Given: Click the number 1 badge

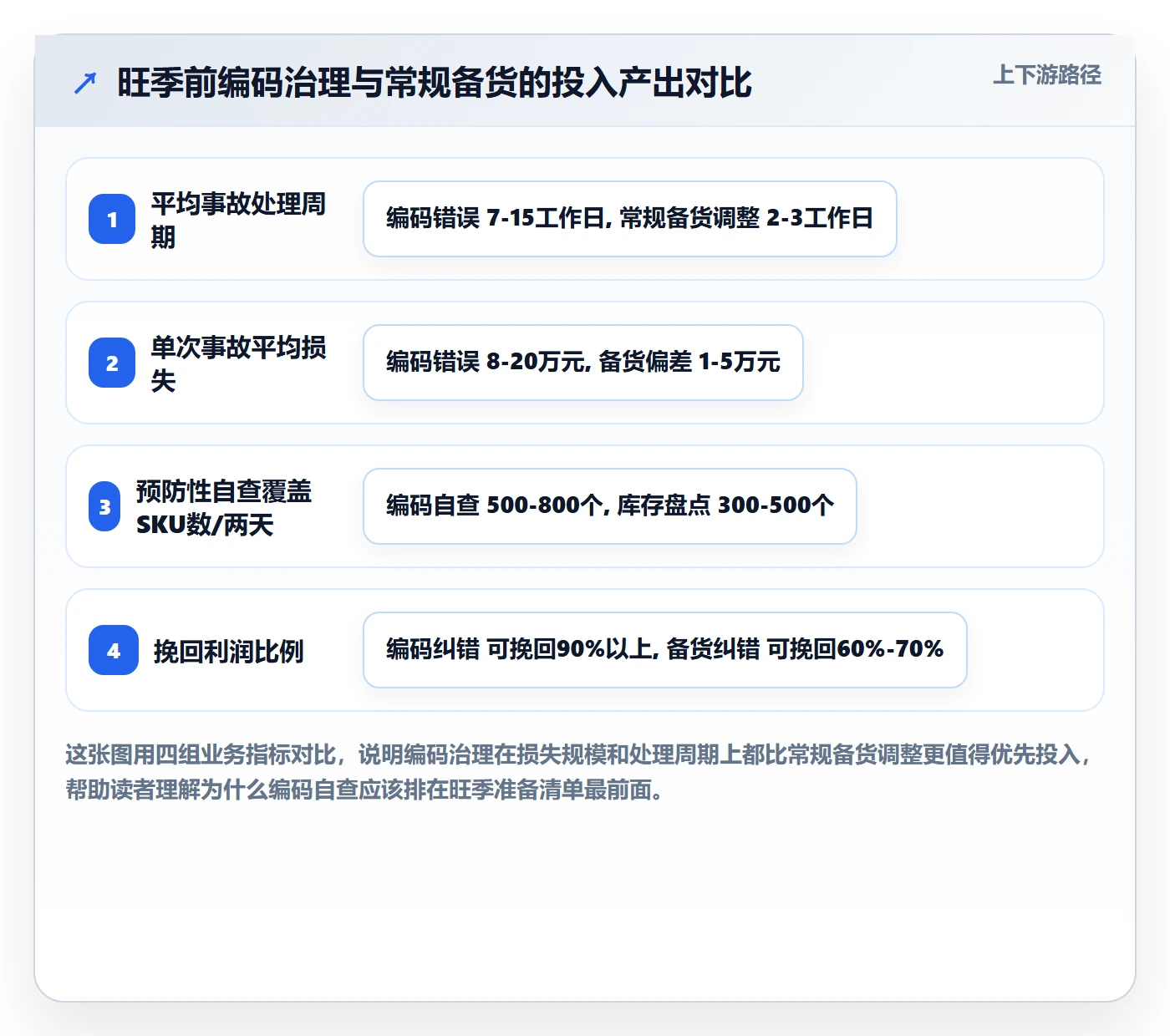Looking at the screenshot, I should point(112,219).
